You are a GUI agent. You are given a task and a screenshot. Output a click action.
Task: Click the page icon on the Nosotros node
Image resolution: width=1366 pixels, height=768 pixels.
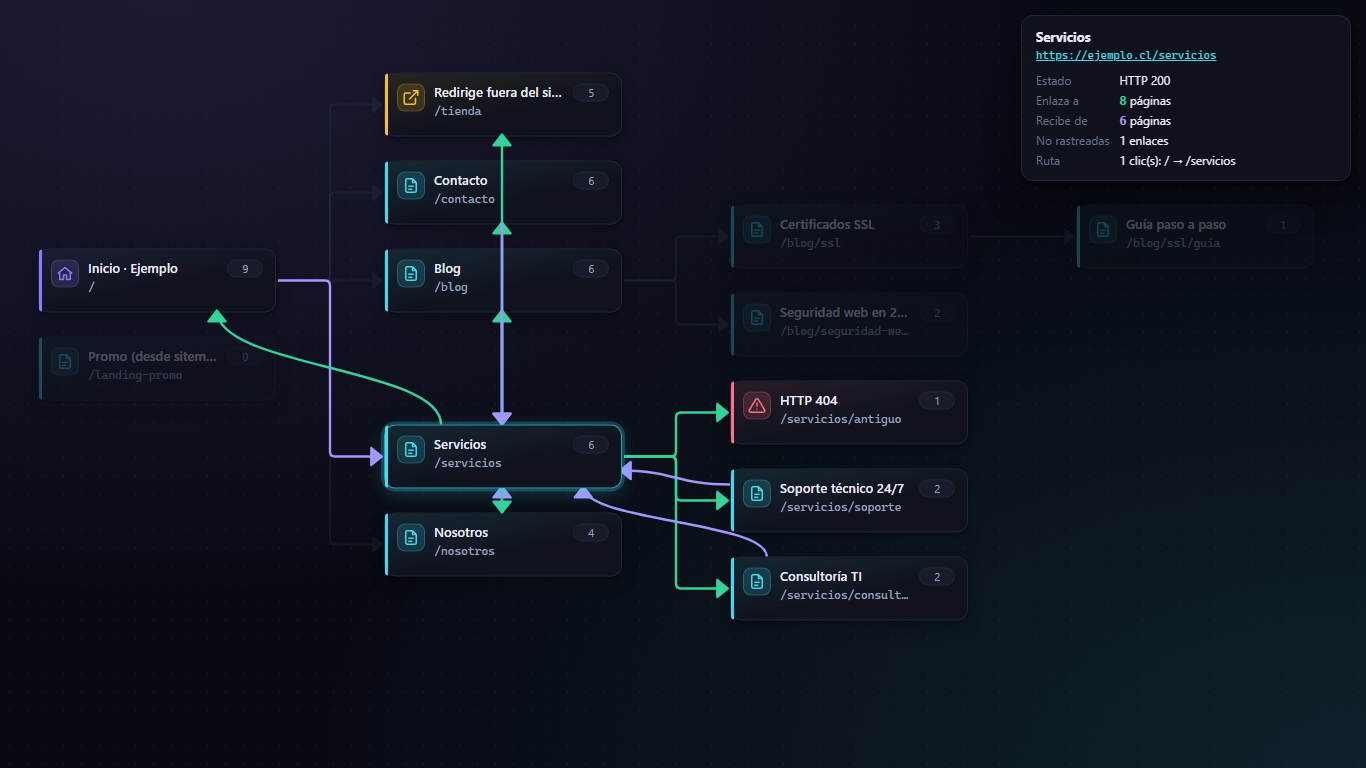pyautogui.click(x=411, y=538)
